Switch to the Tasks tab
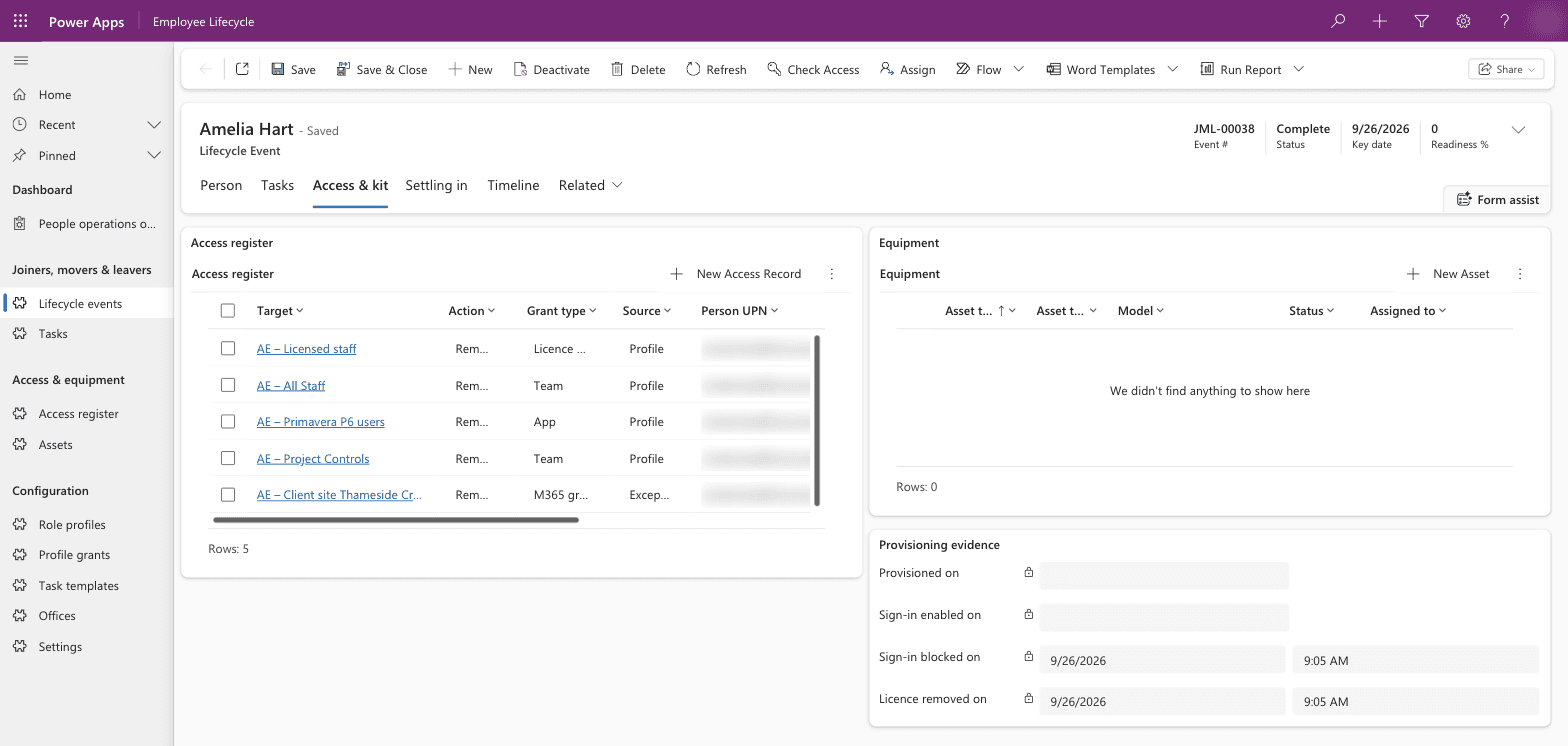The height and width of the screenshot is (746, 1568). pyautogui.click(x=277, y=185)
